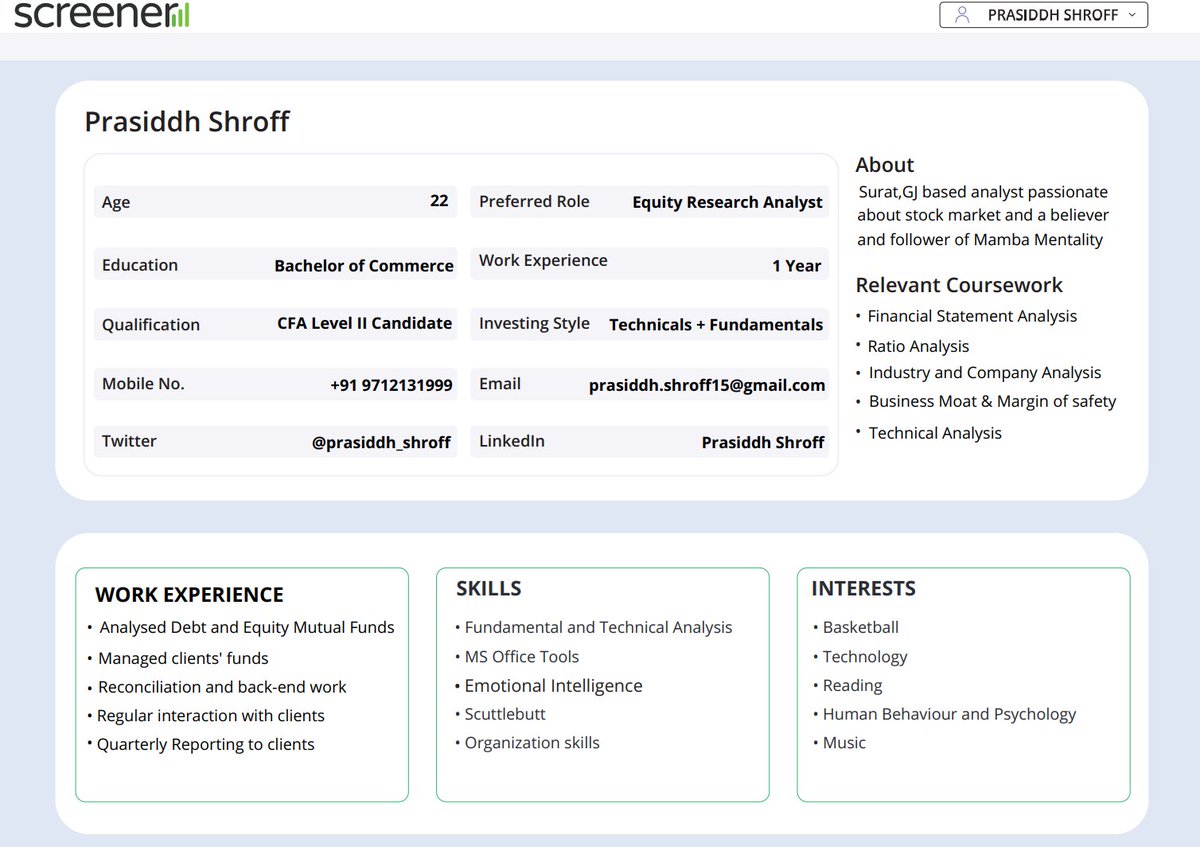Click the Email field label

point(500,383)
